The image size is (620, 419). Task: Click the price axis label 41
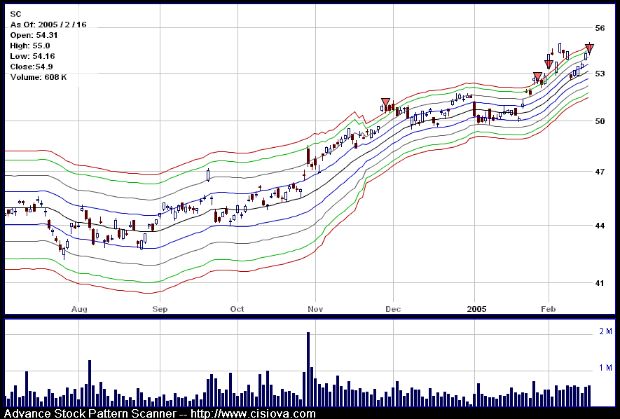coord(600,283)
